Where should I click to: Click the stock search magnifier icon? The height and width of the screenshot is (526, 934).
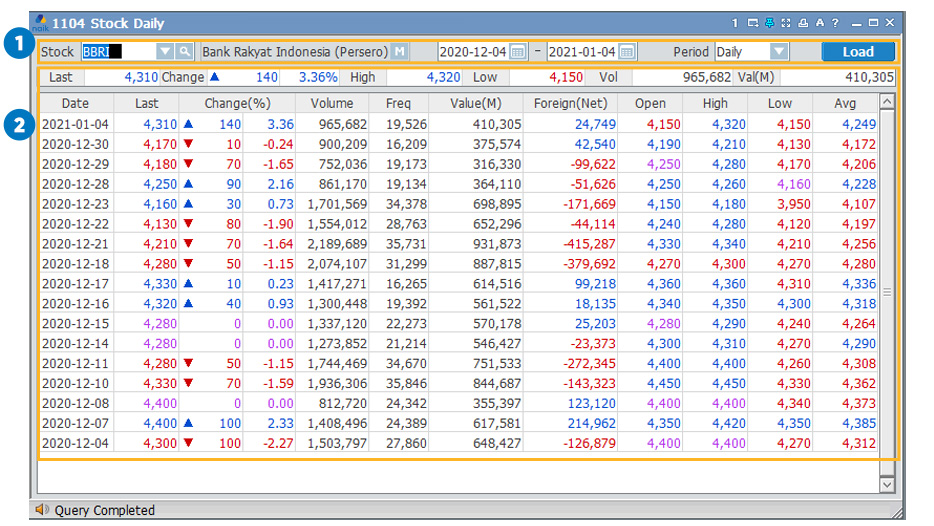tap(185, 52)
